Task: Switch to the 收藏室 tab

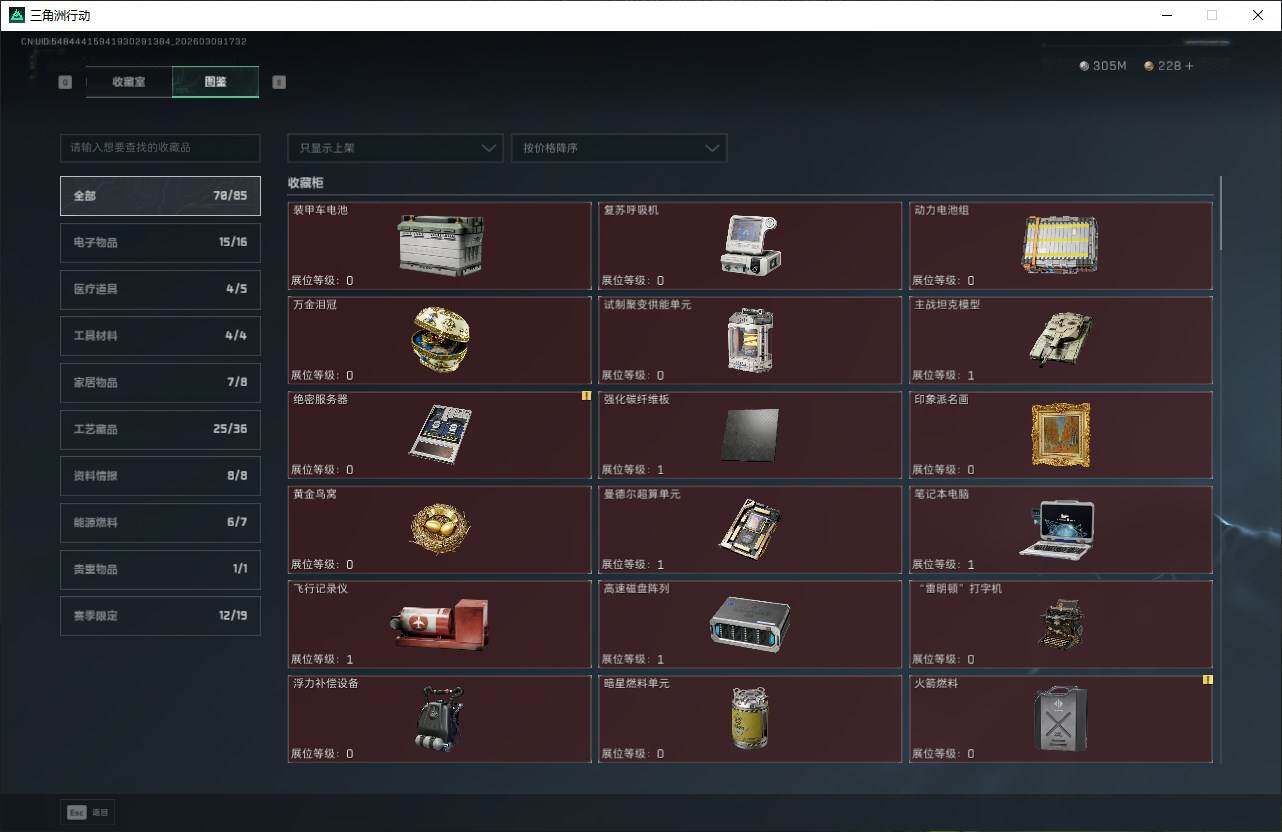Action: coord(128,82)
